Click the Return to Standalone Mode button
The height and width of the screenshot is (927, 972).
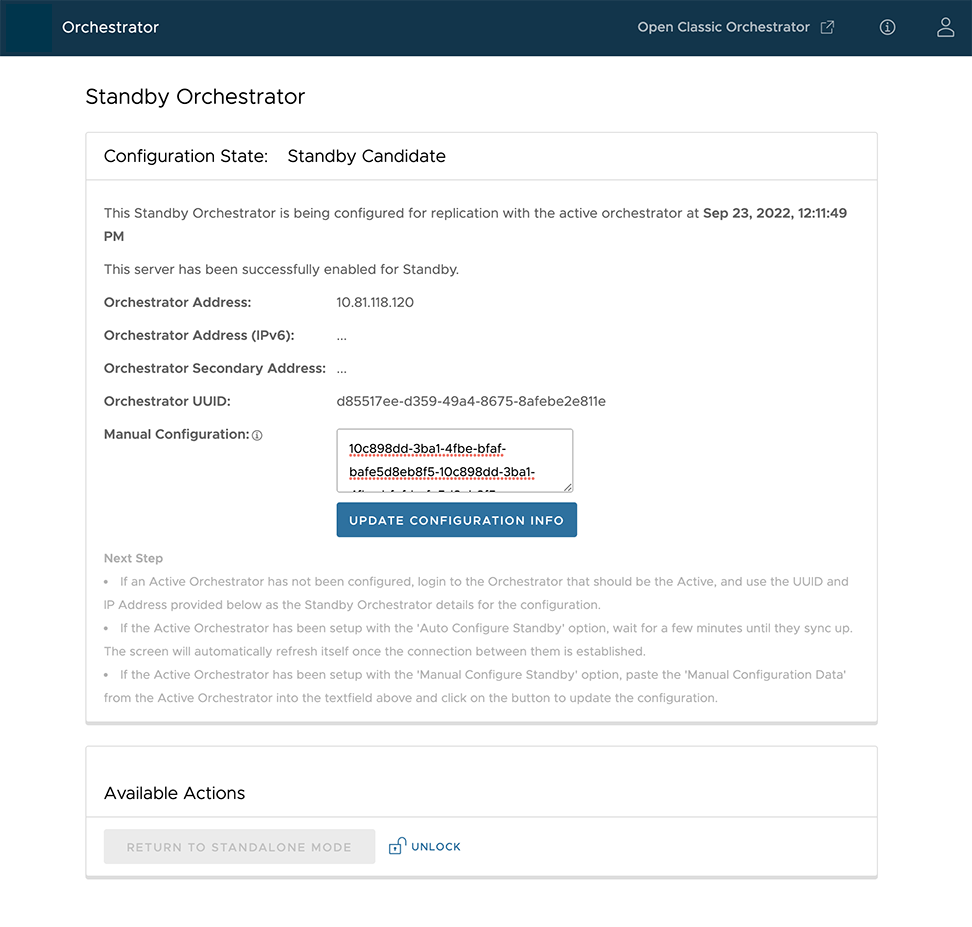[x=239, y=847]
